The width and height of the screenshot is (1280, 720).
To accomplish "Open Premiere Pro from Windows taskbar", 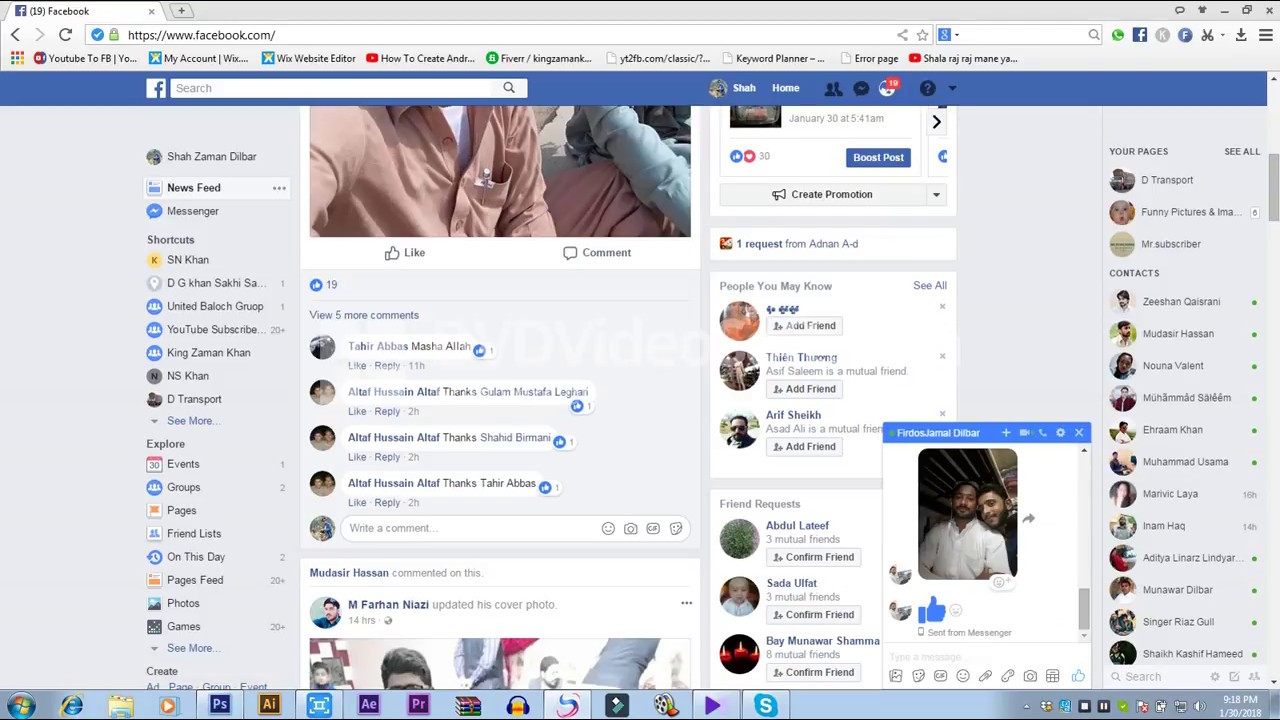I will (x=418, y=706).
